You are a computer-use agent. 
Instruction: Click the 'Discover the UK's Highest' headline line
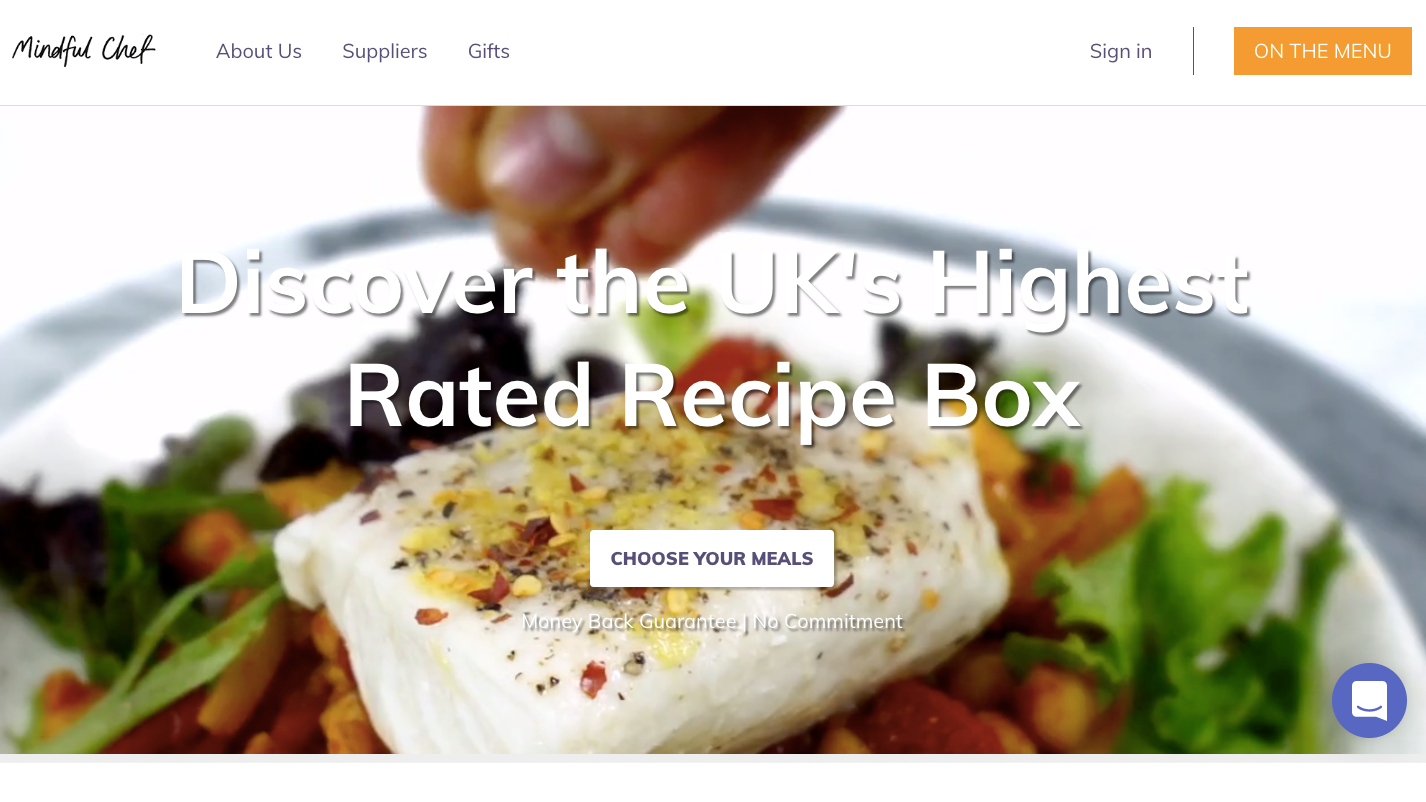713,284
